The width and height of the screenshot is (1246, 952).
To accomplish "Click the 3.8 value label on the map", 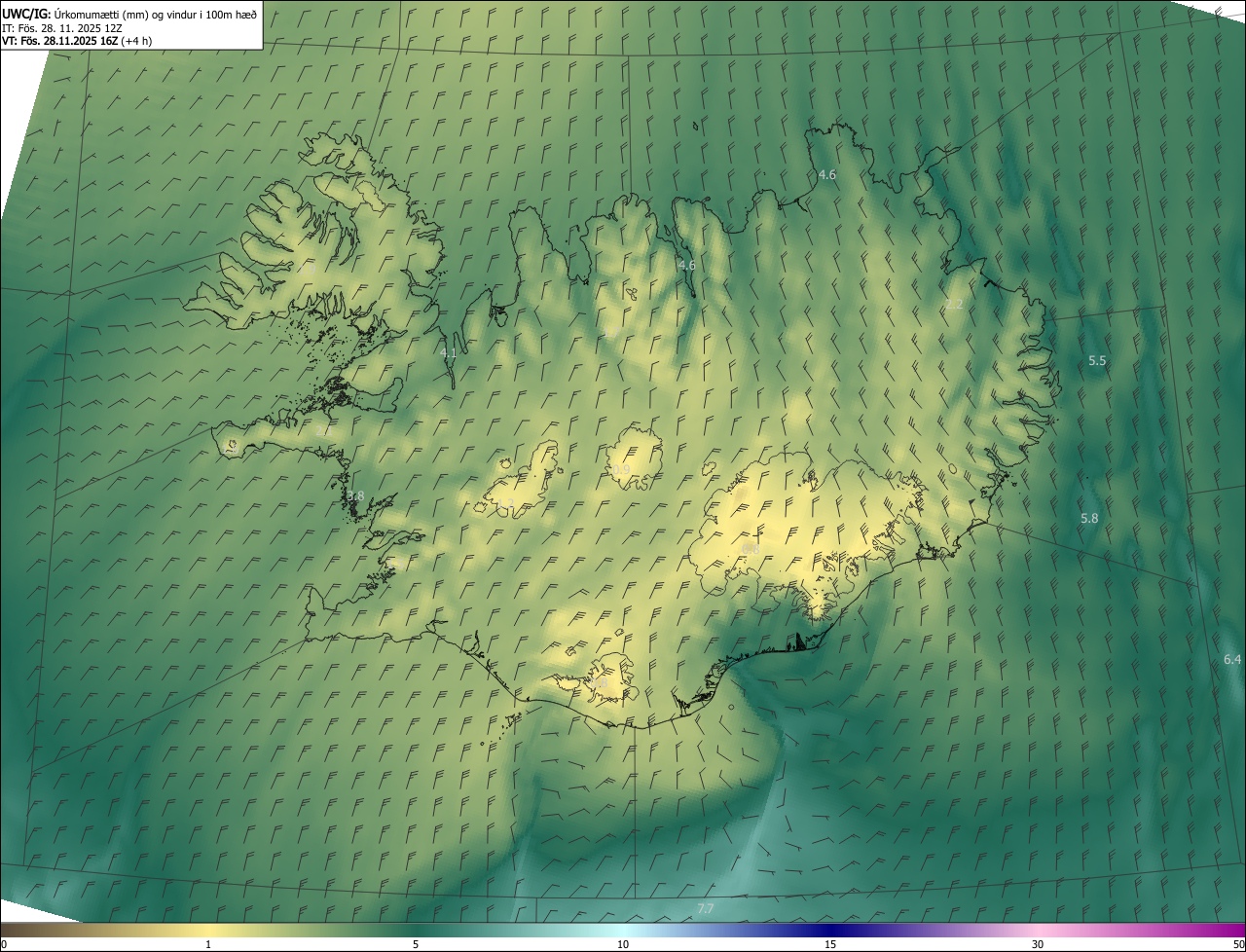I will click(x=355, y=496).
